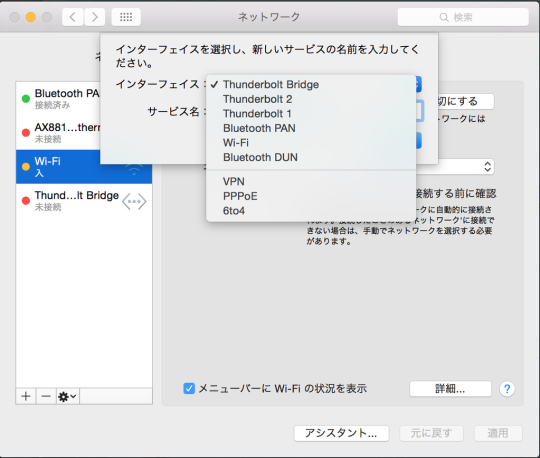This screenshot has height=458, width=540.
Task: Click the forward navigation arrow
Action: [x=94, y=17]
